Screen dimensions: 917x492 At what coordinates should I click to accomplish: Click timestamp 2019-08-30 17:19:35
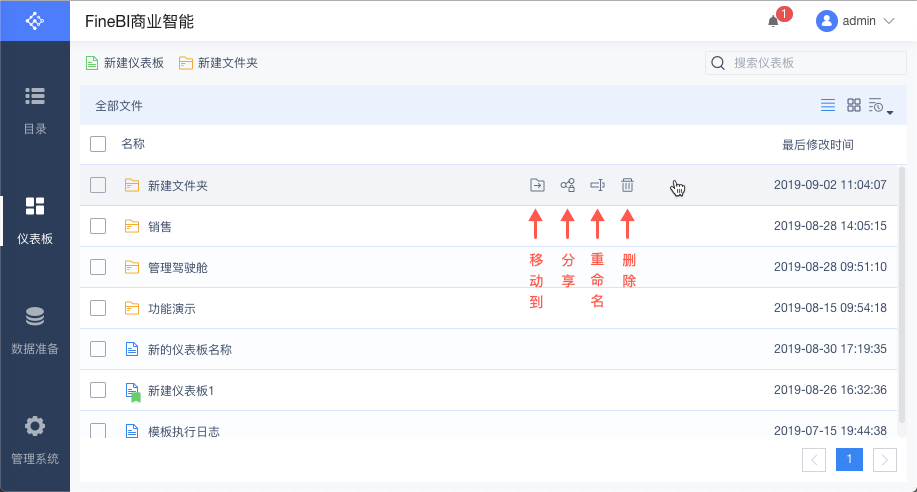click(x=830, y=349)
